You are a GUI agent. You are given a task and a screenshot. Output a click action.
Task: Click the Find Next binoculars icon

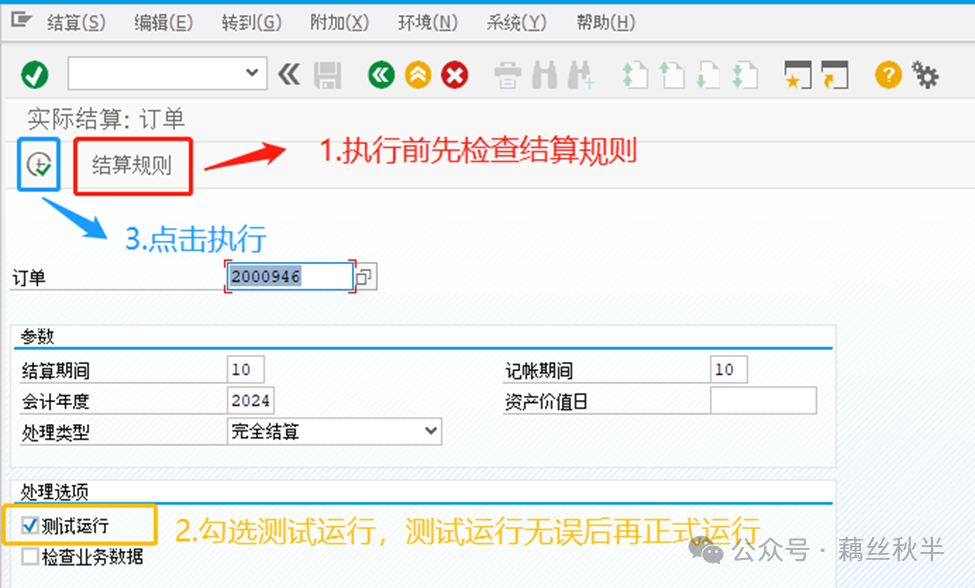pos(581,75)
